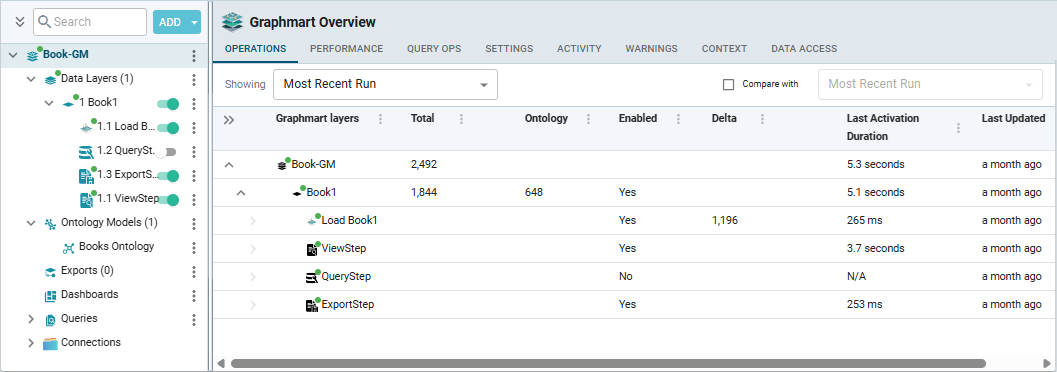Image resolution: width=1057 pixels, height=372 pixels.
Task: Collapse sidebar with double chevron icon
Action: point(20,22)
